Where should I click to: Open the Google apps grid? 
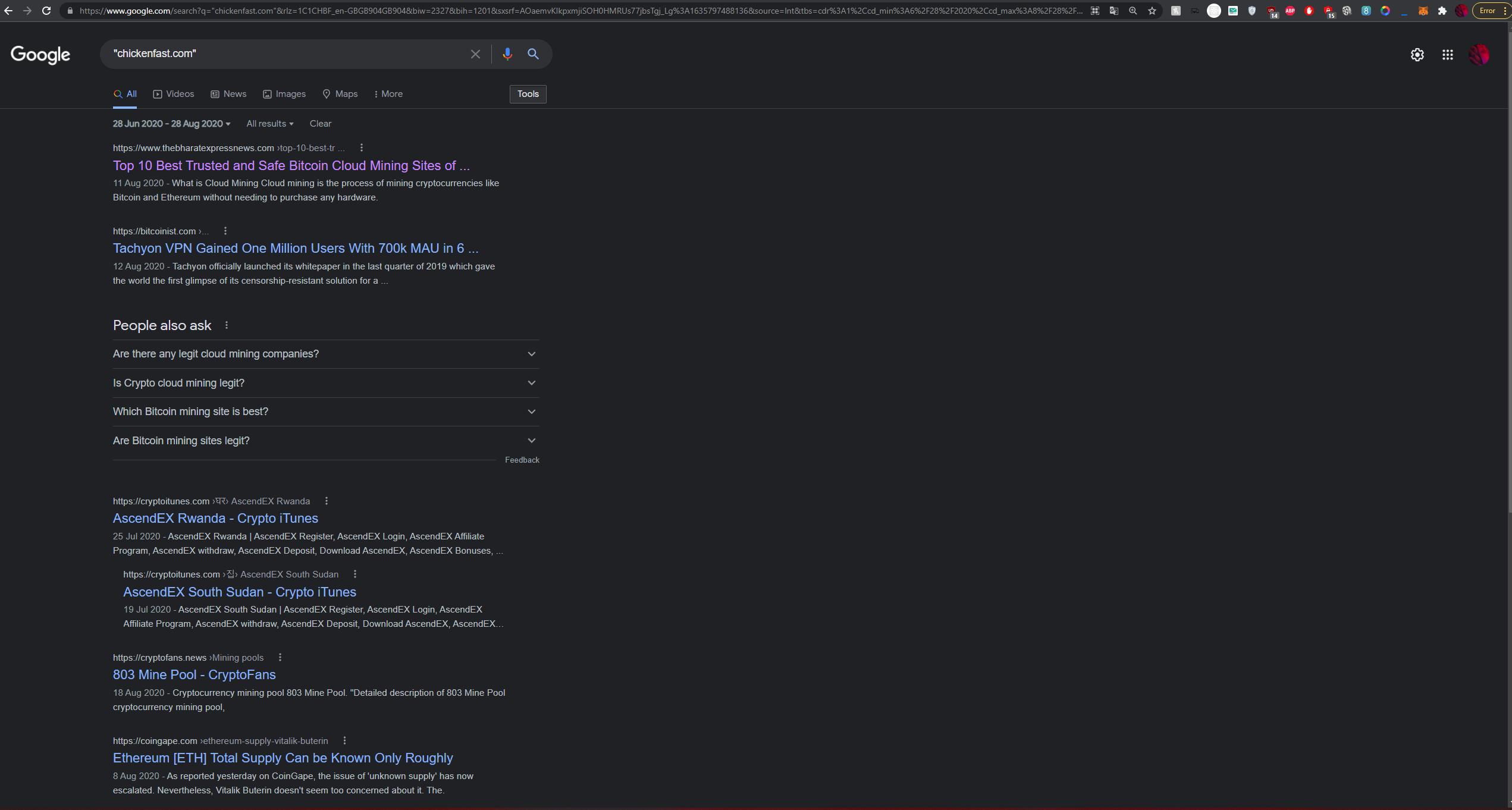click(x=1447, y=55)
